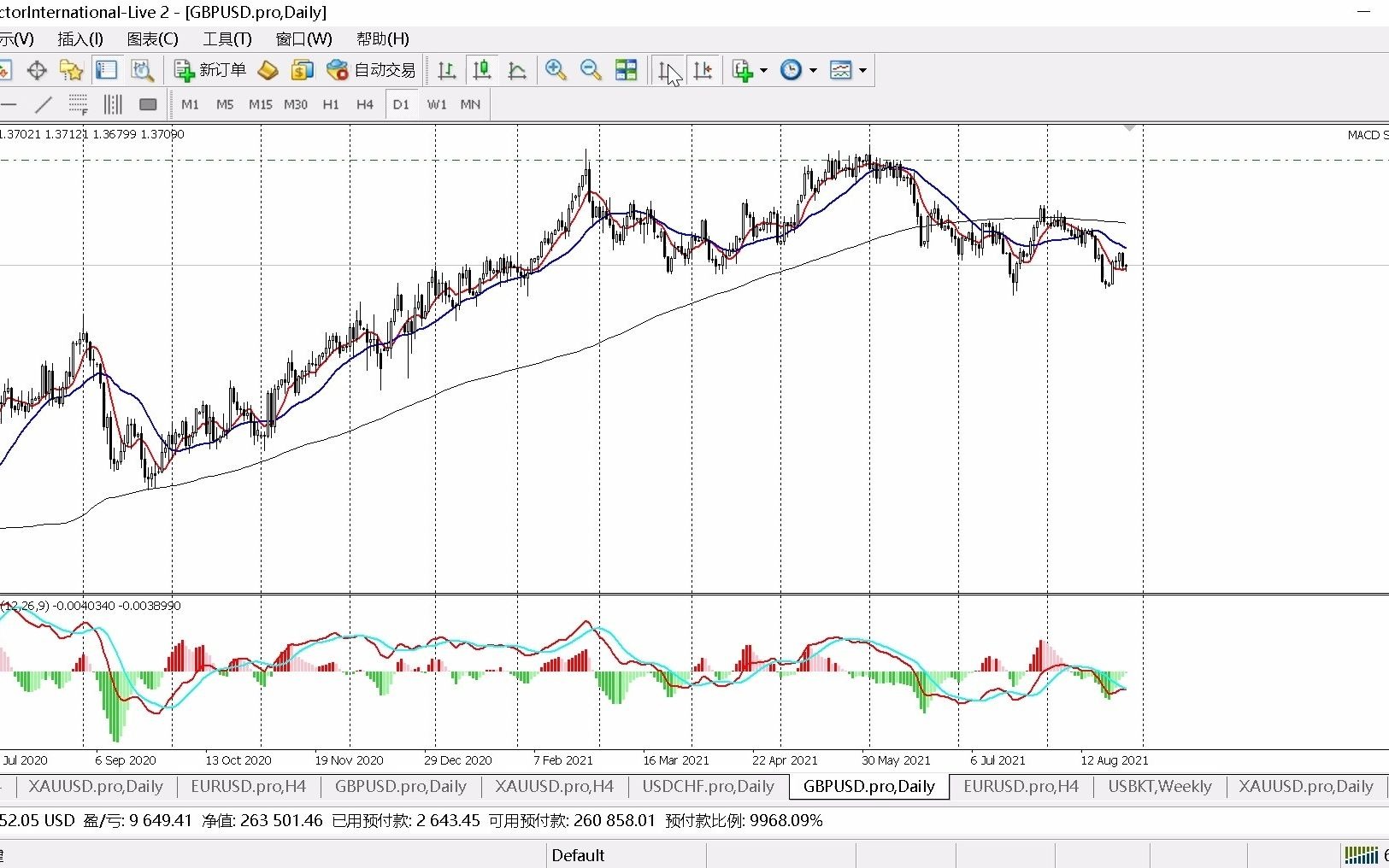Open the 帮助(H) menu

click(383, 38)
